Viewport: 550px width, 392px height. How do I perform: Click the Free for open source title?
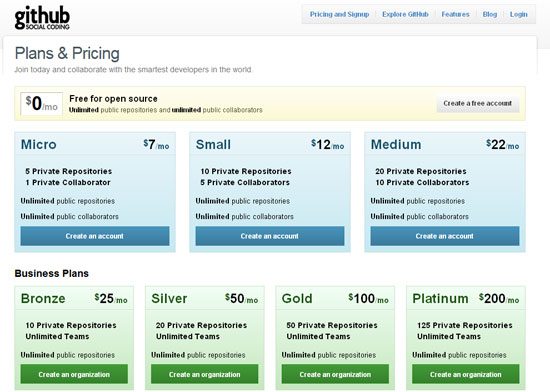tap(113, 99)
